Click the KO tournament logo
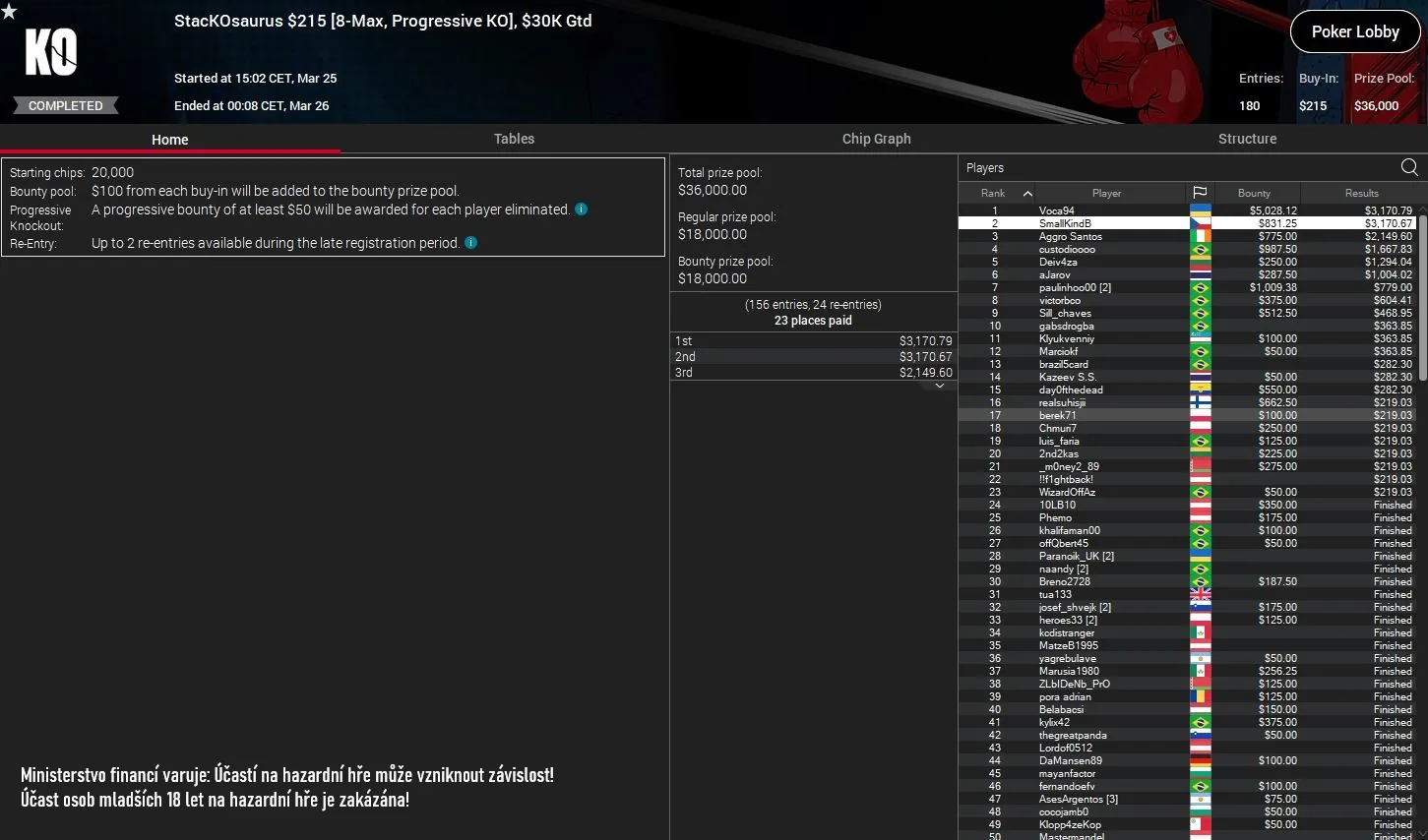The height and width of the screenshot is (840, 1428). click(x=52, y=54)
